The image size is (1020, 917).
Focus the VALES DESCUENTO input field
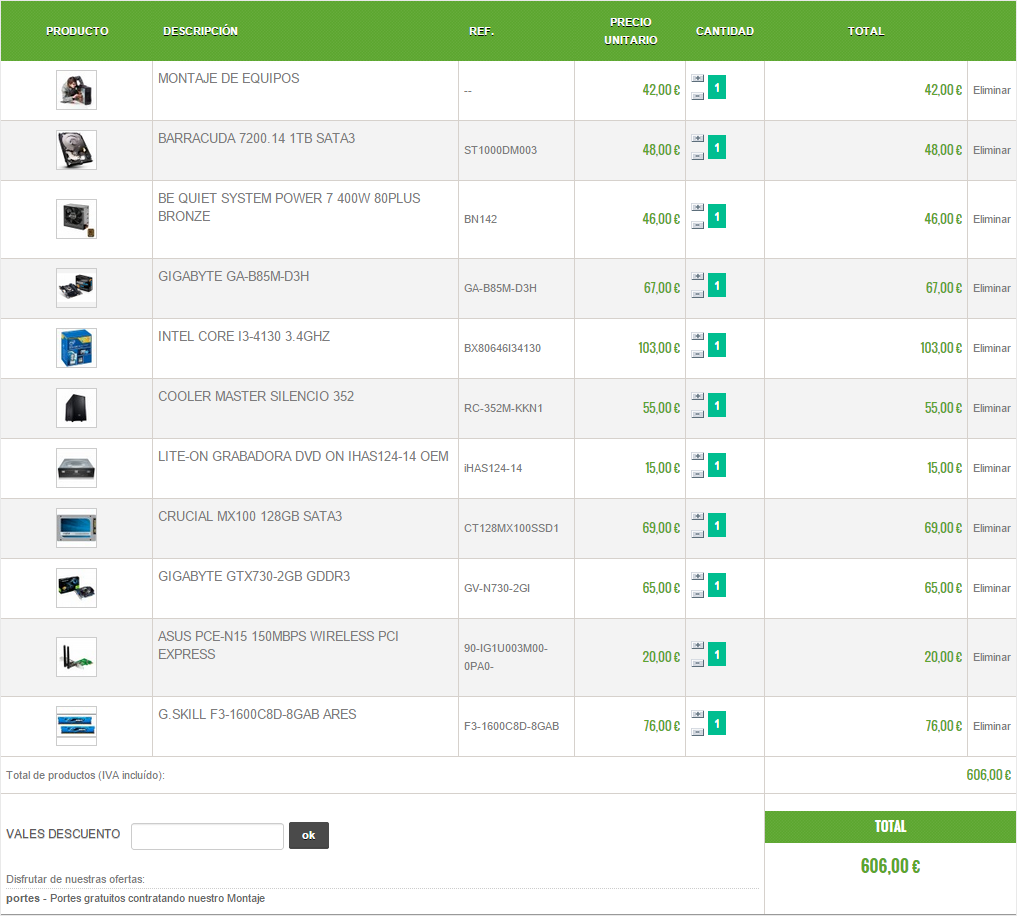tap(208, 836)
